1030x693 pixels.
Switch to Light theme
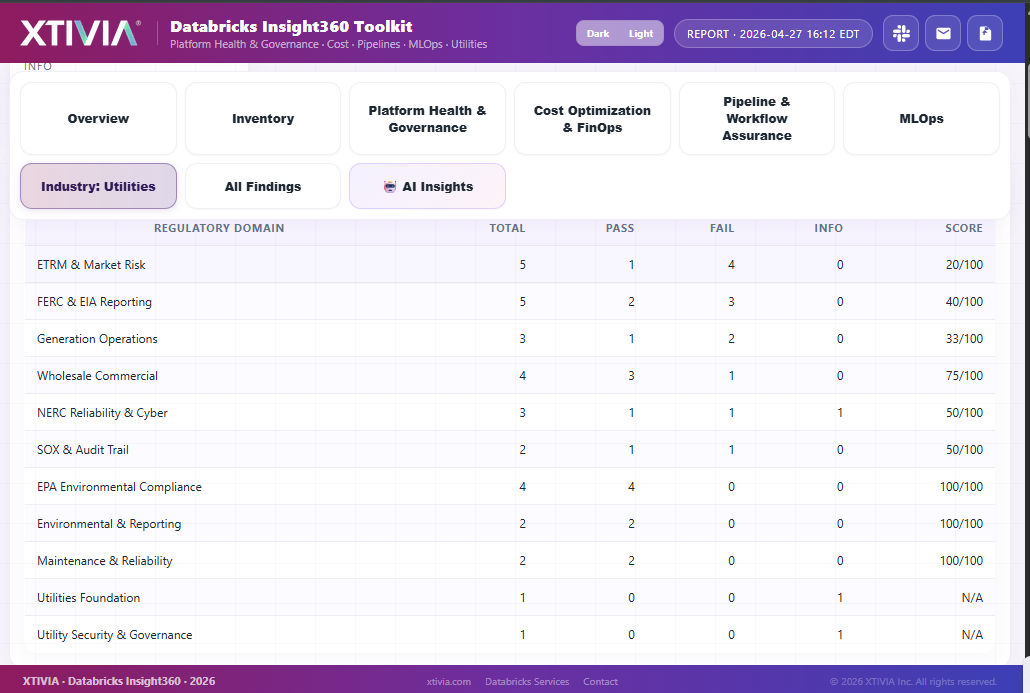[640, 34]
